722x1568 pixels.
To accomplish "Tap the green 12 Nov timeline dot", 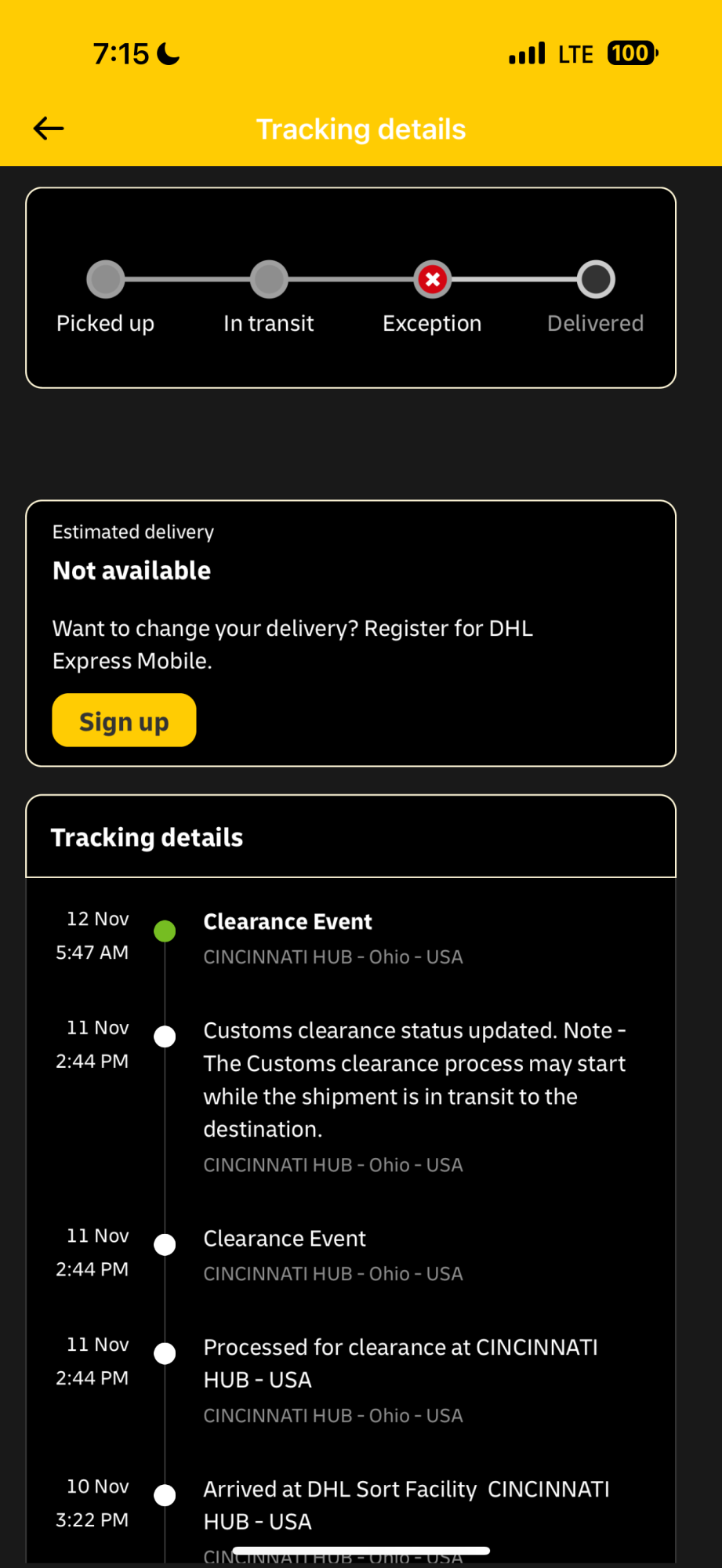I will 165,931.
